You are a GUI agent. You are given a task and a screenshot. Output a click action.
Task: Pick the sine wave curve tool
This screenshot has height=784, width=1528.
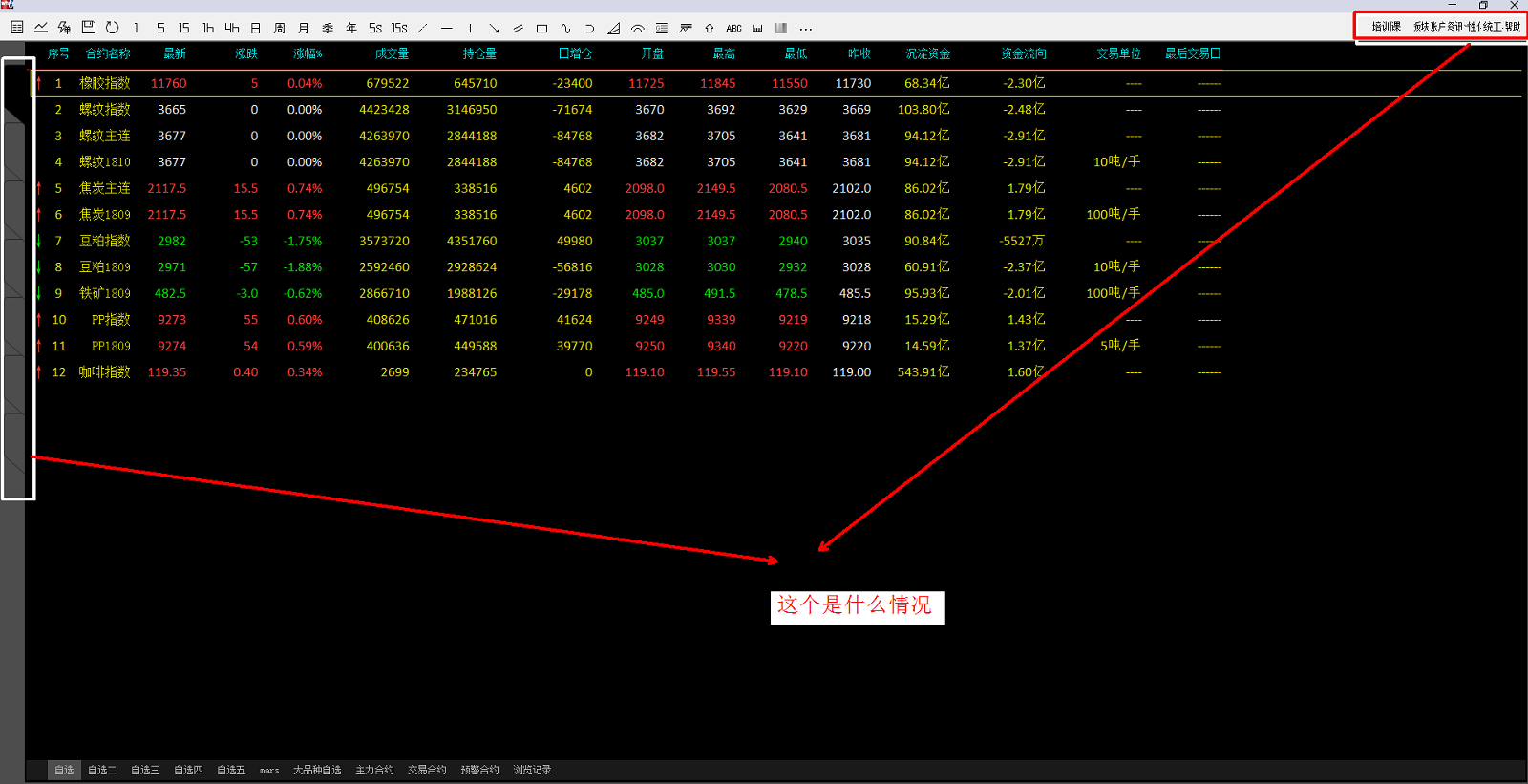[566, 28]
